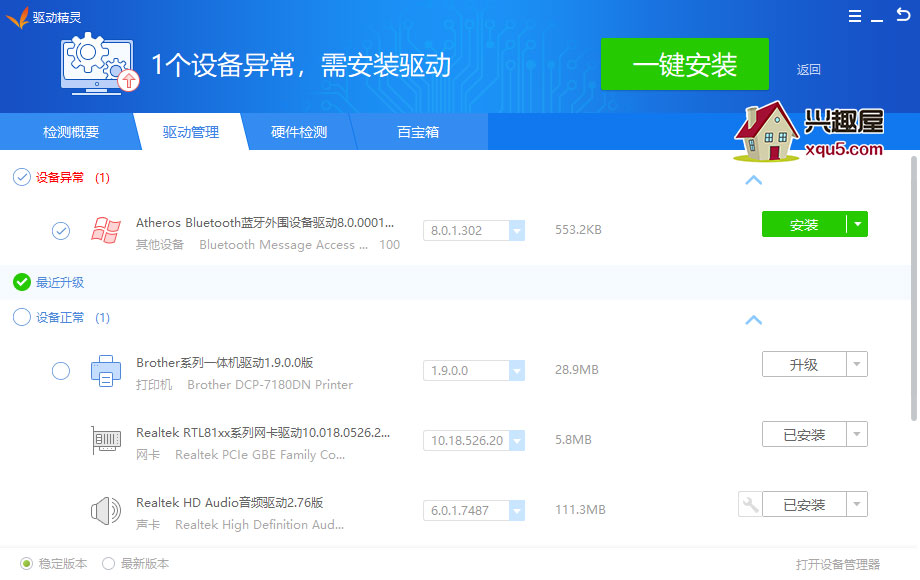Open version dropdown showing 10.18.526.20

point(516,440)
